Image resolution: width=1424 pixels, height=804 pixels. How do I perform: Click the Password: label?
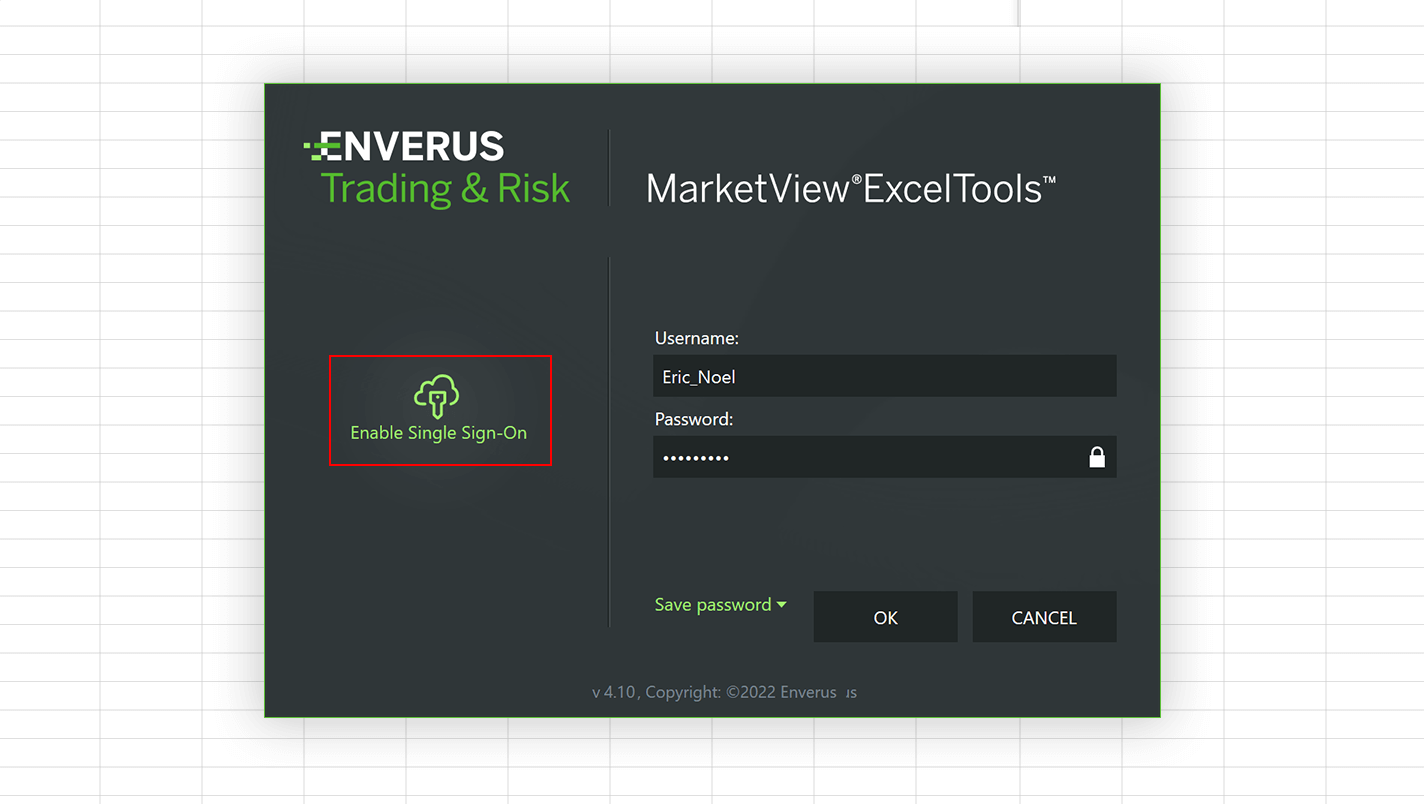point(694,419)
